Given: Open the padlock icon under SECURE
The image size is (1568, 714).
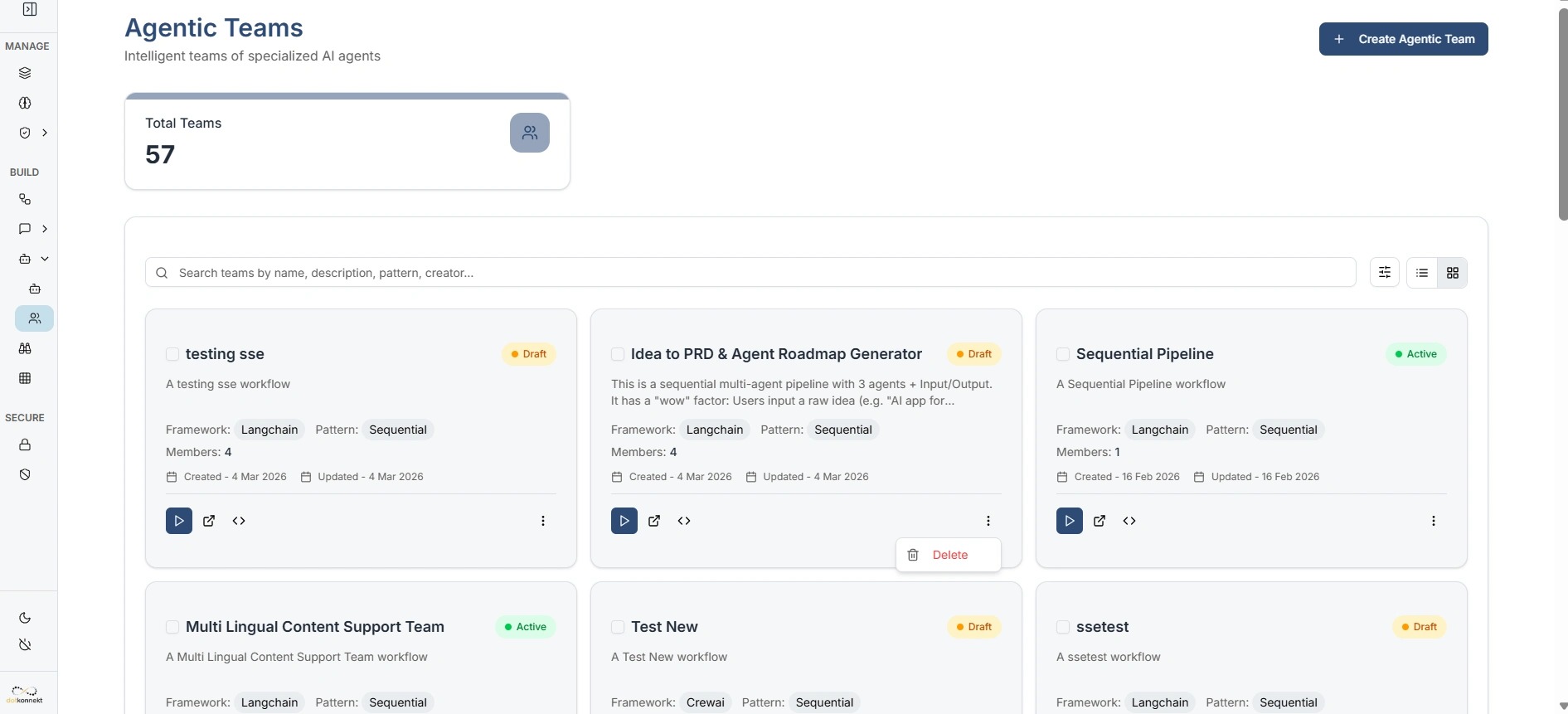Looking at the screenshot, I should tap(25, 444).
